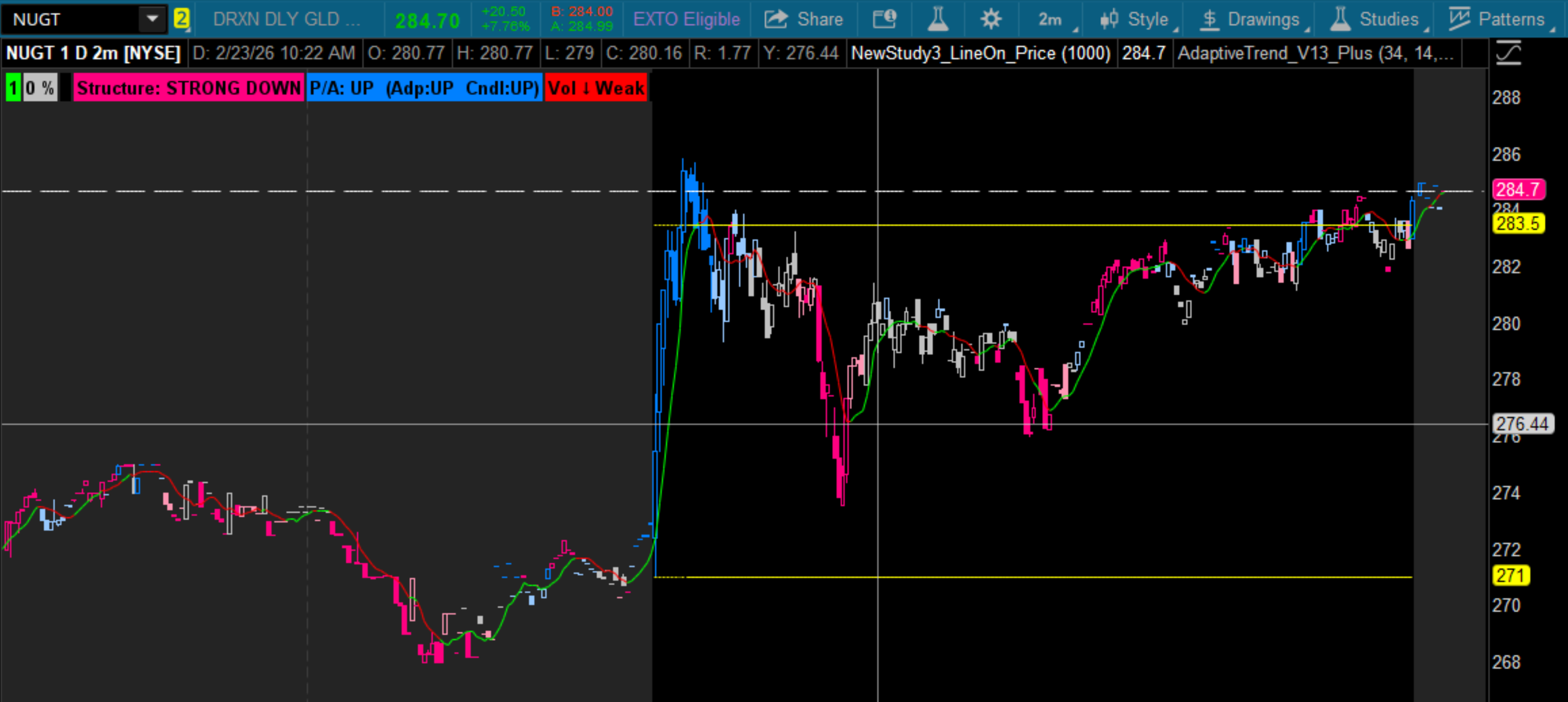Click the Structure: STRONG DOWN label
The width and height of the screenshot is (1568, 702).
click(x=189, y=88)
